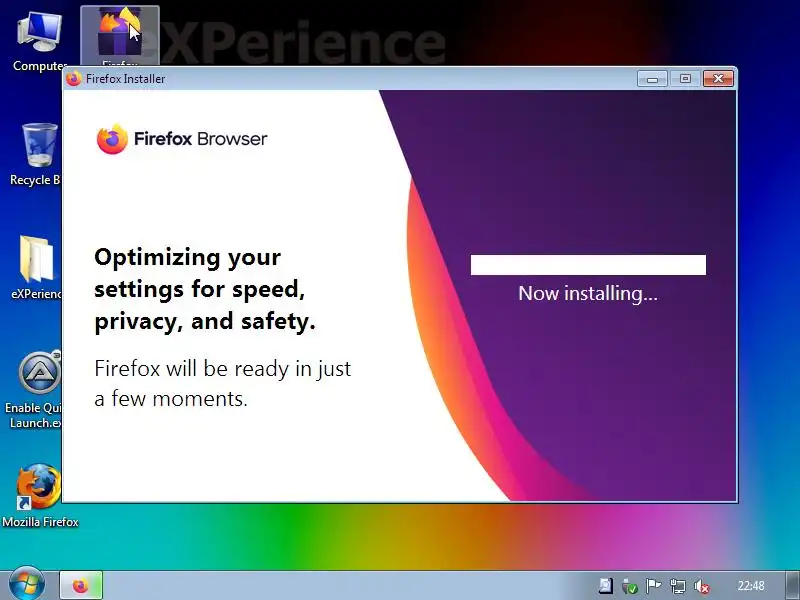Viewport: 800px width, 600px height.
Task: Select the eXPerience folder desktop icon
Action: (36, 267)
